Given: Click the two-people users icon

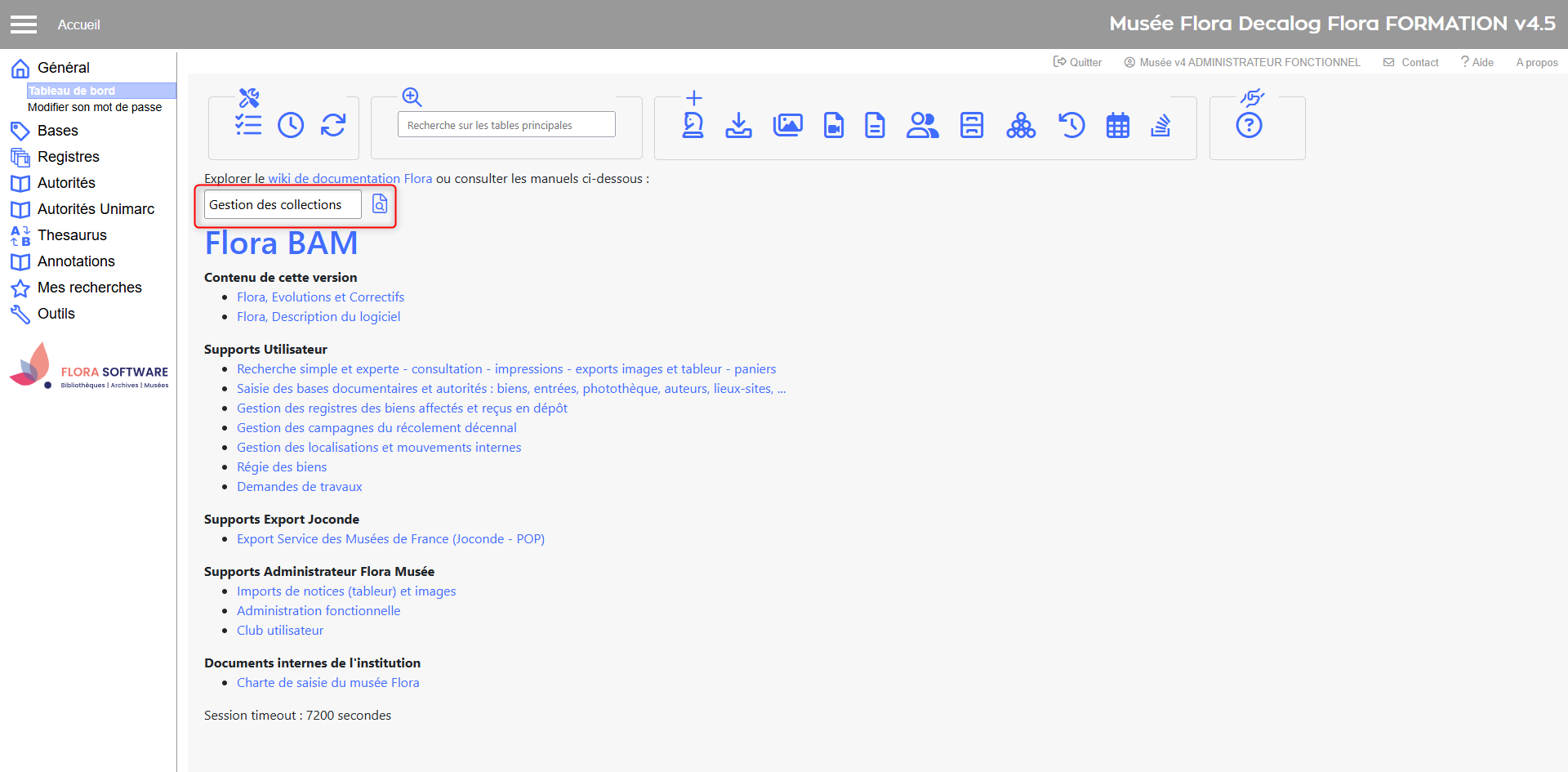Looking at the screenshot, I should pos(922,125).
